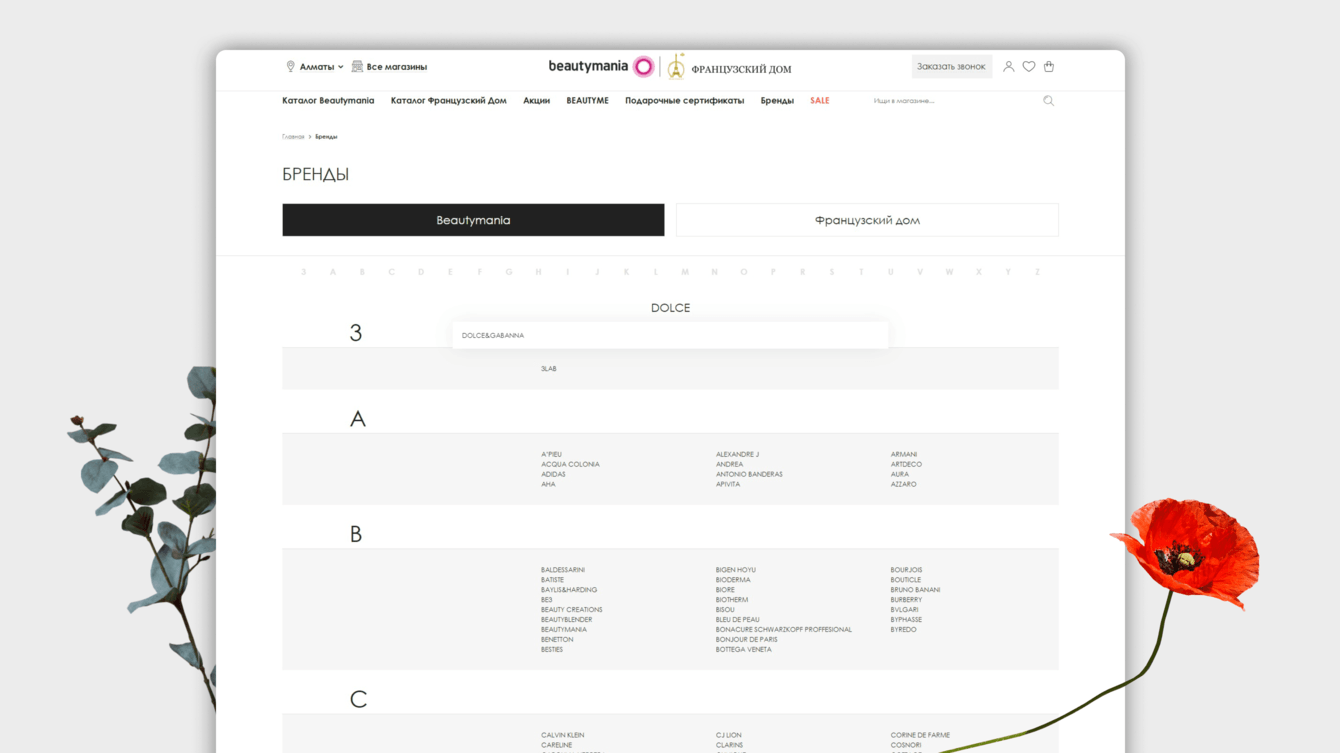Open Подарочные сертификаты menu item

(x=685, y=101)
